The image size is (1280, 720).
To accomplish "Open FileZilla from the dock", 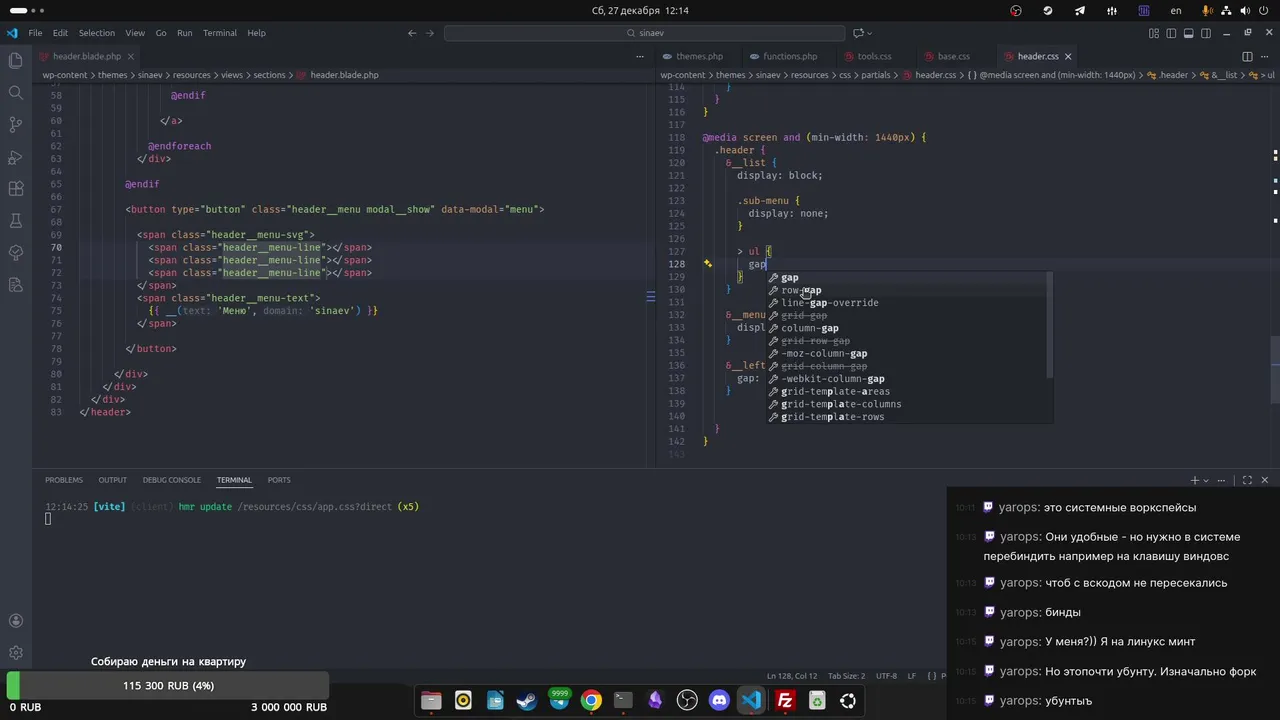I will click(x=785, y=701).
